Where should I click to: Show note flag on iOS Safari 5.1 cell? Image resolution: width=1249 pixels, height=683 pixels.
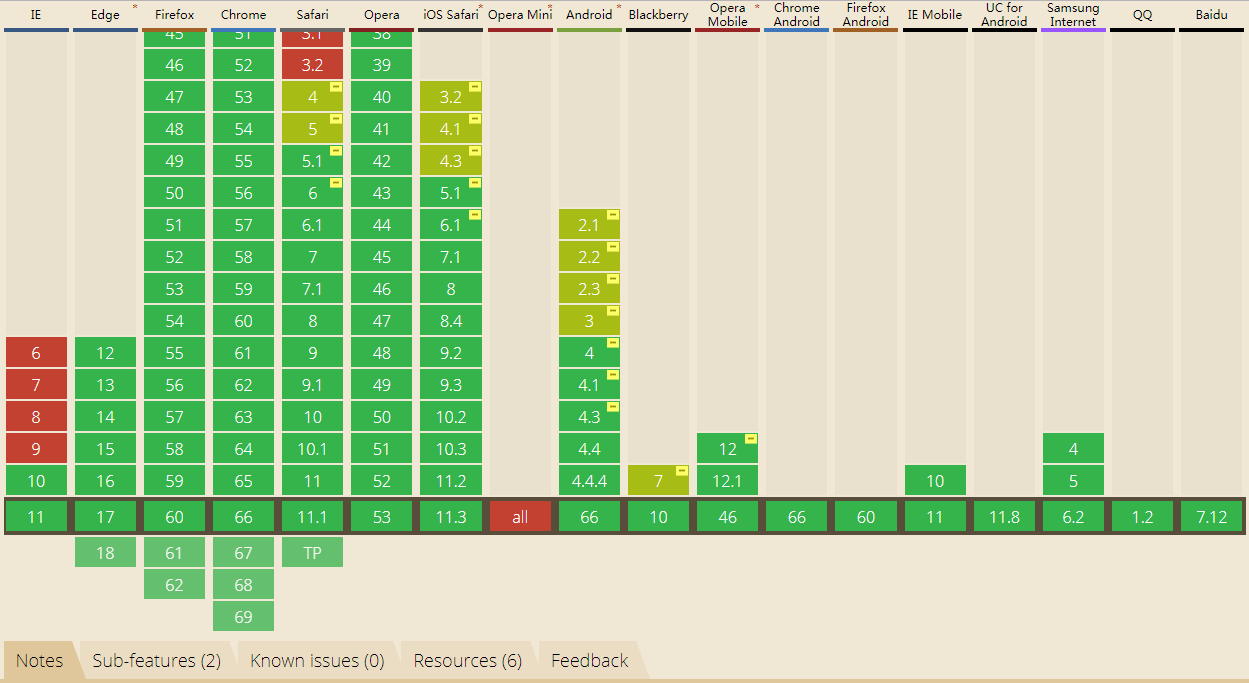[x=475, y=183]
